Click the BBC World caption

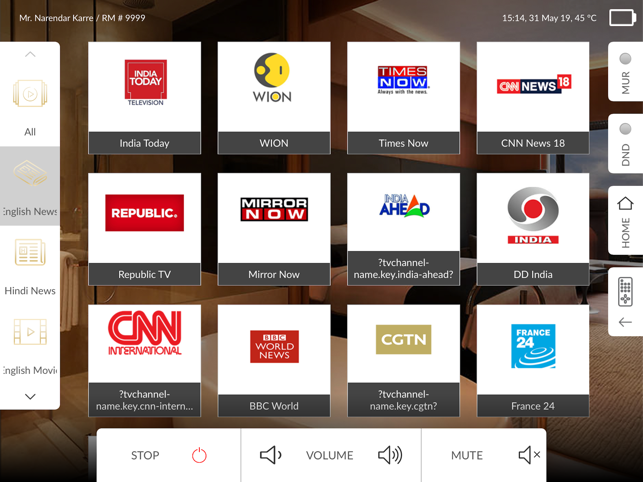pyautogui.click(x=274, y=406)
